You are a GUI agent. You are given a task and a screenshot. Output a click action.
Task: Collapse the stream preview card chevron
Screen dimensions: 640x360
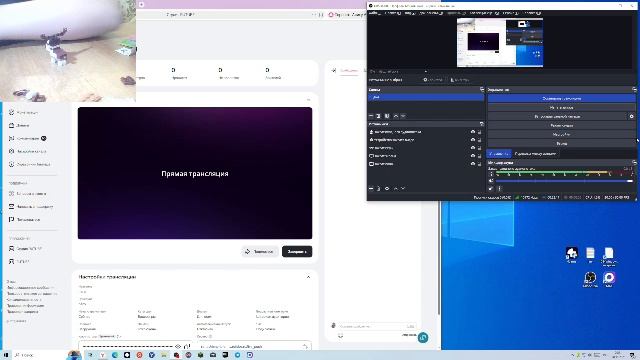coord(309,100)
